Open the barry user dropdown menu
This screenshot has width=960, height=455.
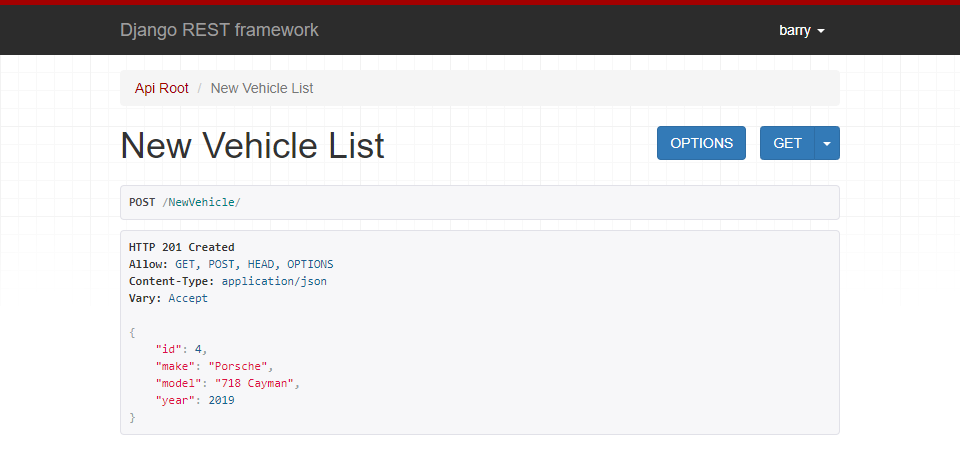click(x=801, y=30)
